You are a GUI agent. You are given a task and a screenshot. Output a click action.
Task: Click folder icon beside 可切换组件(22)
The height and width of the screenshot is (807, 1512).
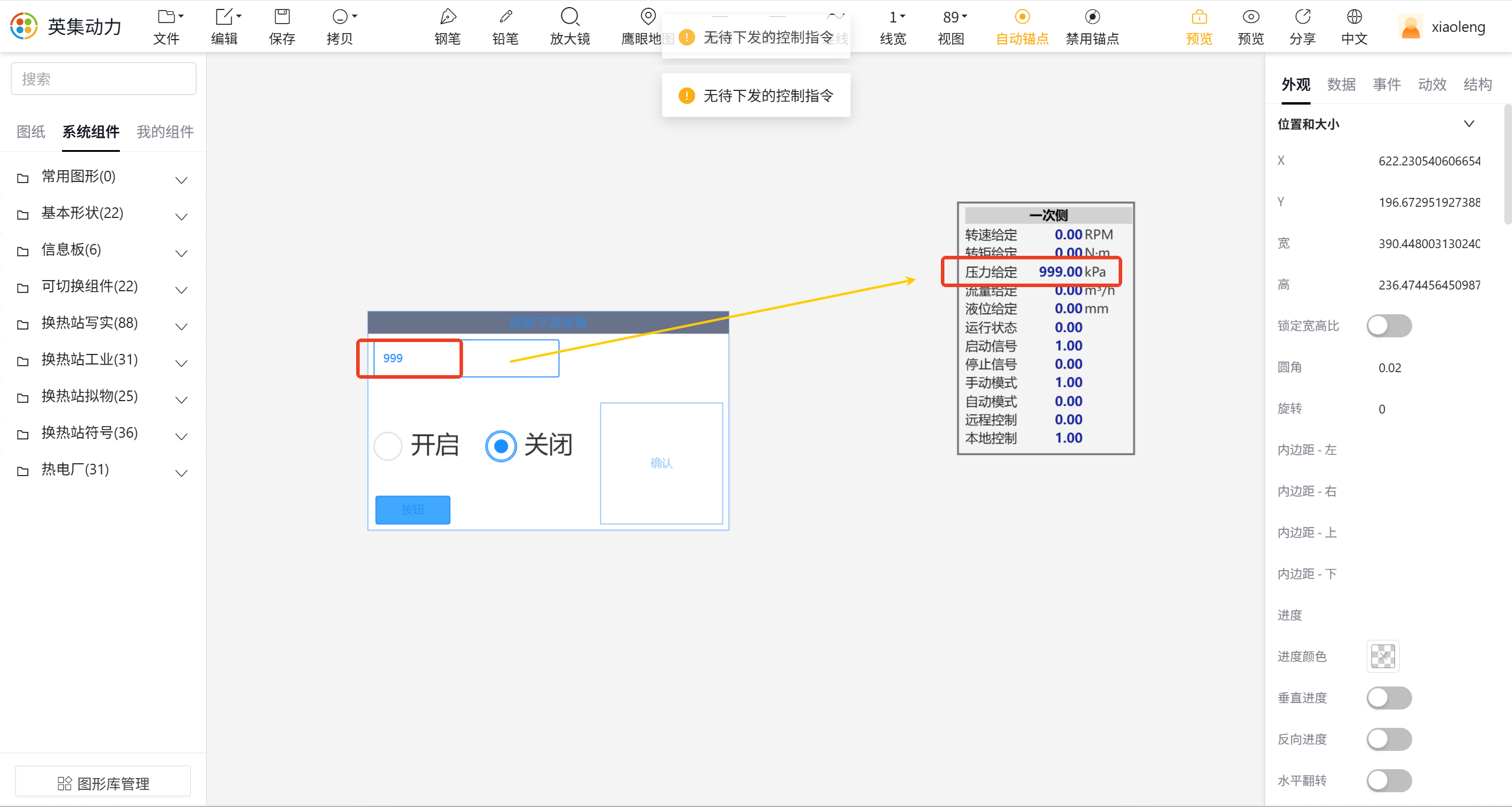pos(23,288)
